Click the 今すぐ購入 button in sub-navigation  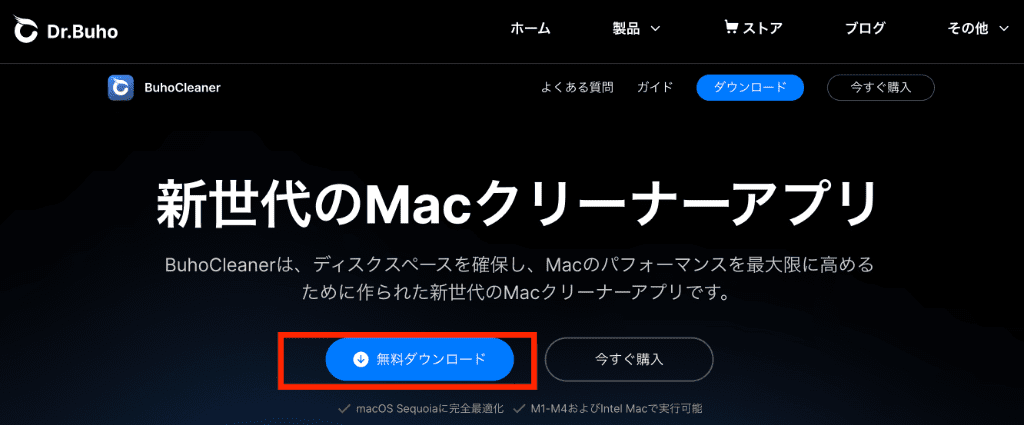[880, 87]
